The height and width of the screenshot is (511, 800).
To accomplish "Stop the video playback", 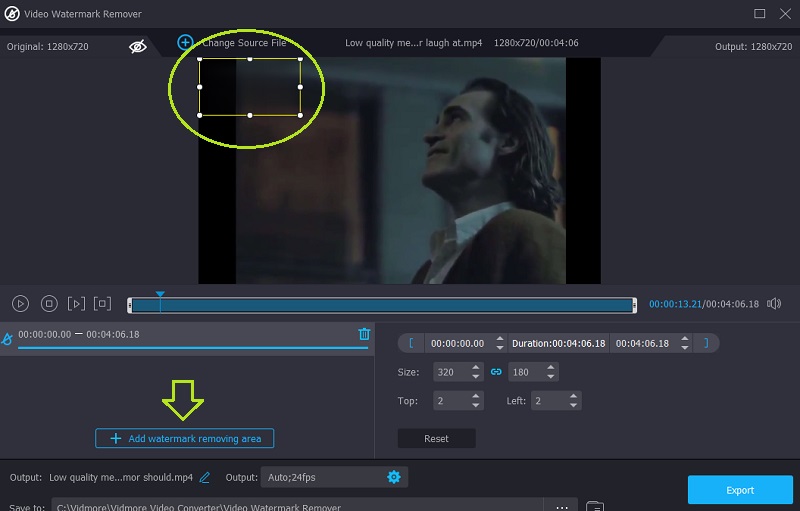I will point(48,303).
